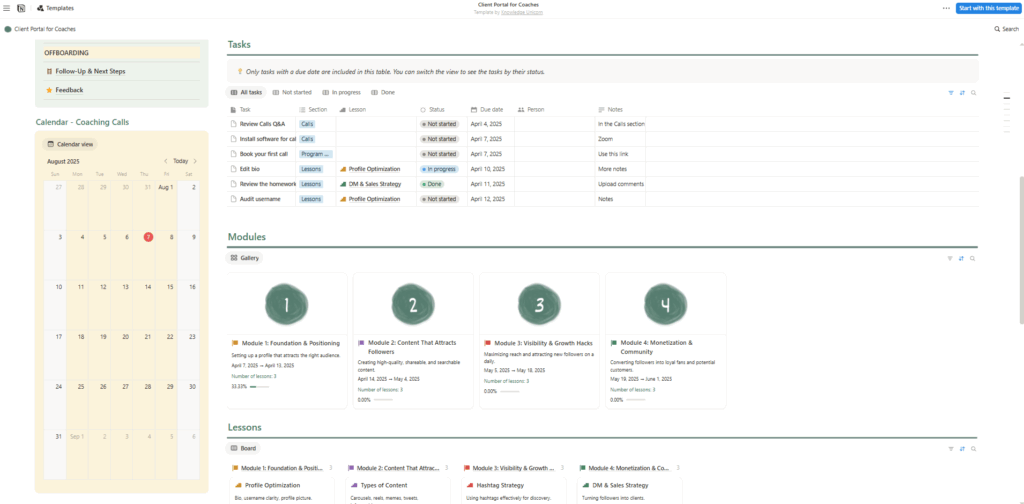The height and width of the screenshot is (504, 1024).
Task: Filter the Tasks table
Action: [951, 93]
